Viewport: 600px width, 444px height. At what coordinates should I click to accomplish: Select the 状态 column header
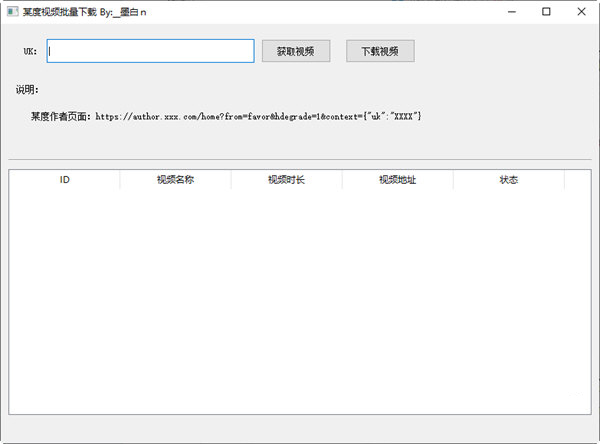(509, 180)
